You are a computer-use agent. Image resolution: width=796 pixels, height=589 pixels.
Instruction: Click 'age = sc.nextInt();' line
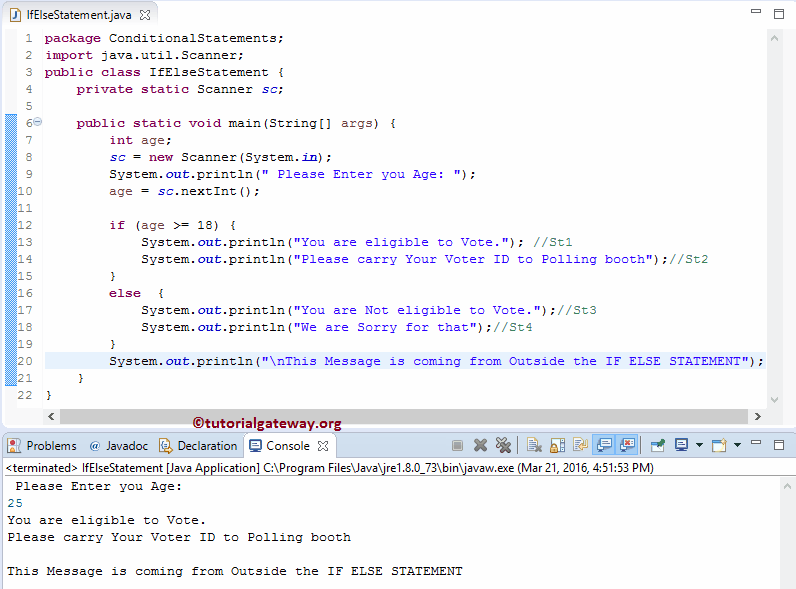coord(184,191)
